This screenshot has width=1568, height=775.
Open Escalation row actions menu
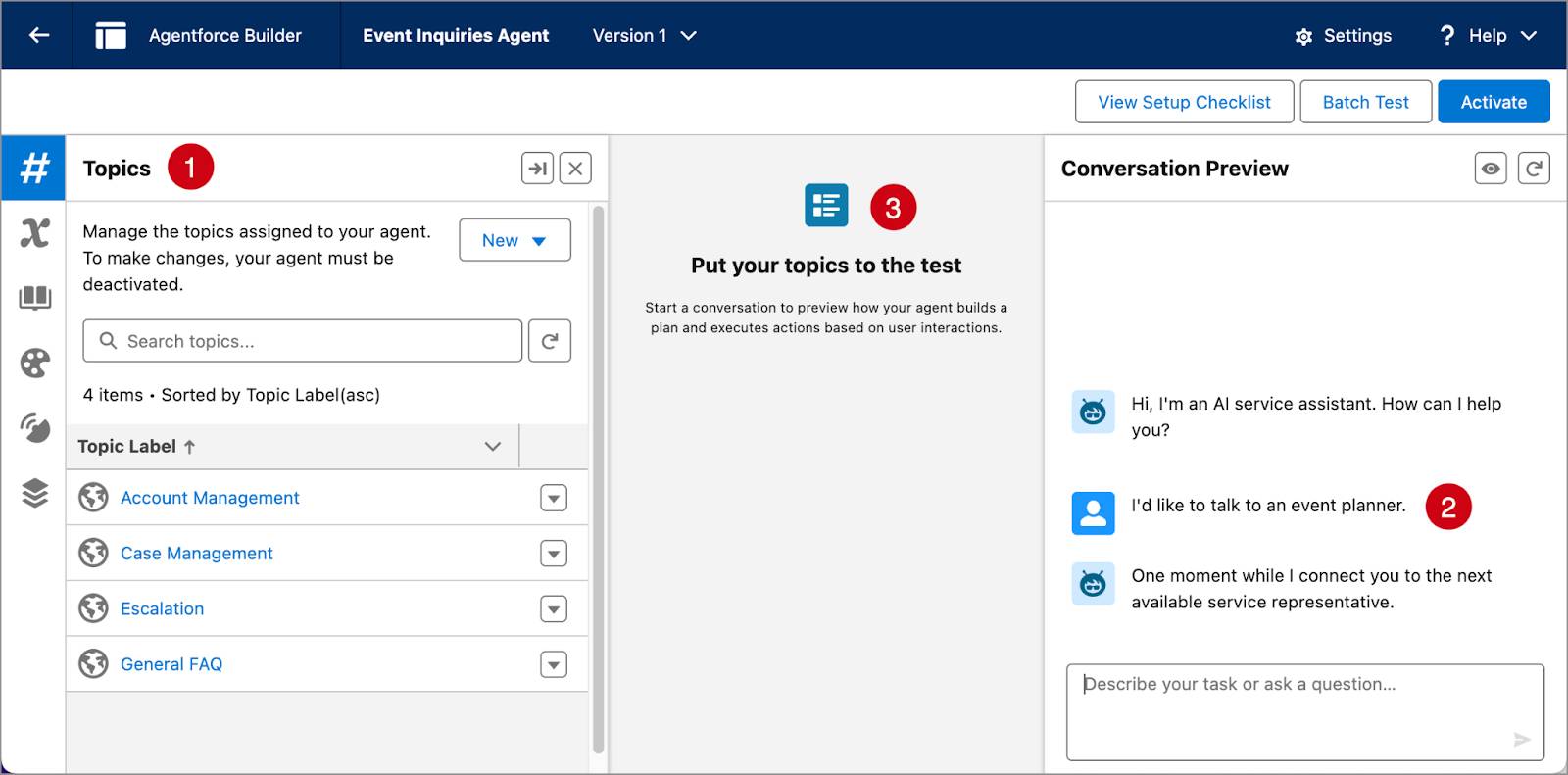tap(554, 608)
